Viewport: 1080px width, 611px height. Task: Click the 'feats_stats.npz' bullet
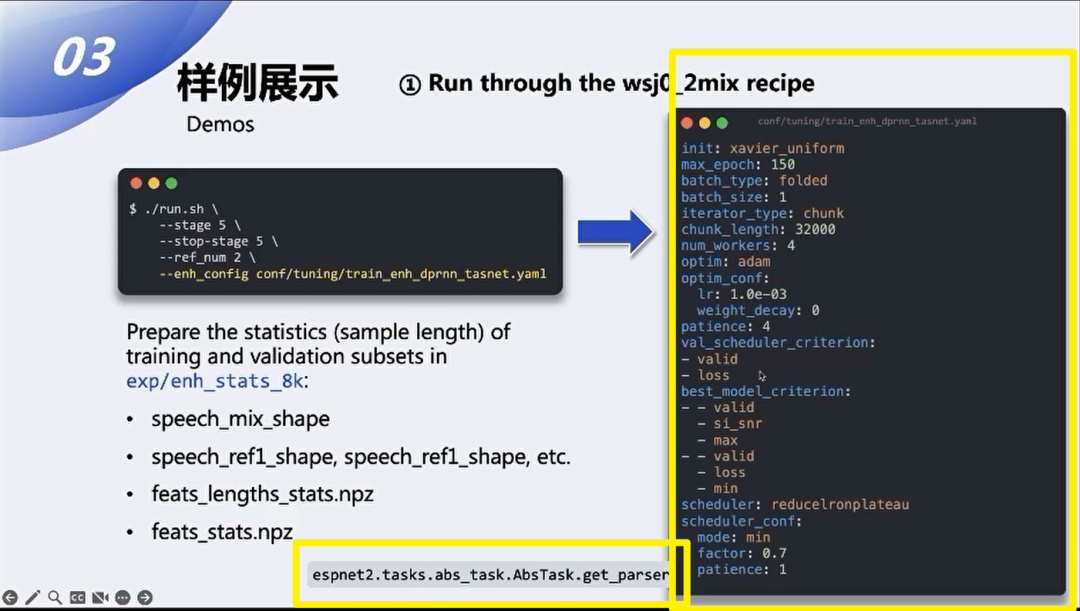click(x=222, y=532)
